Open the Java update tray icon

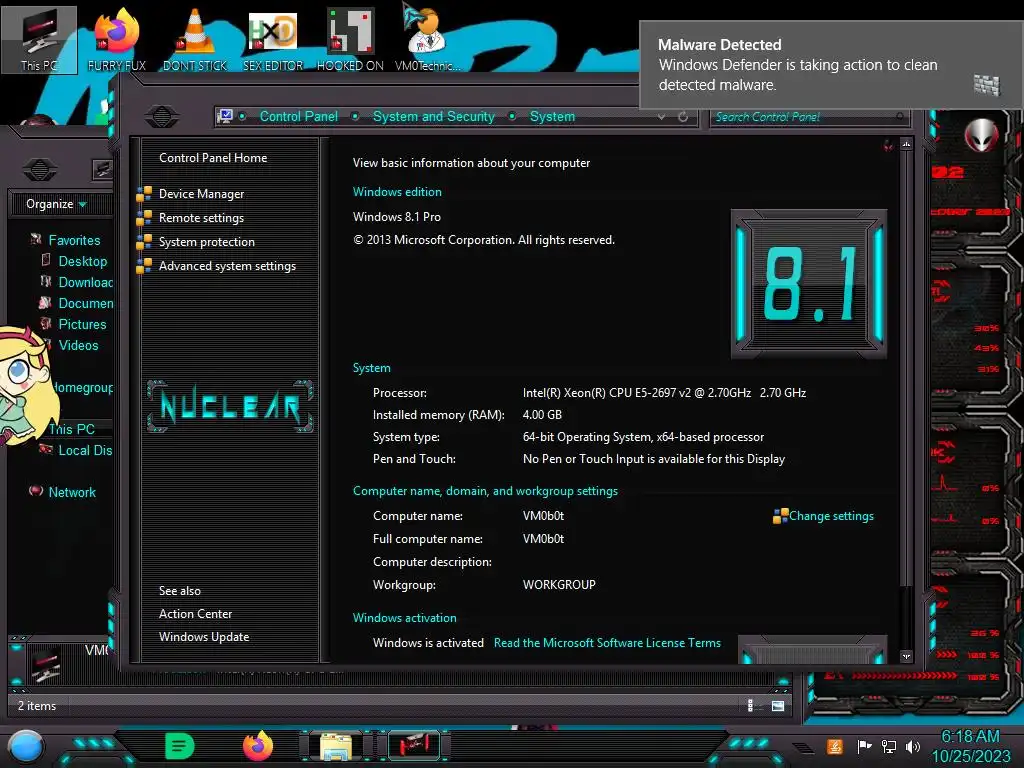click(834, 746)
